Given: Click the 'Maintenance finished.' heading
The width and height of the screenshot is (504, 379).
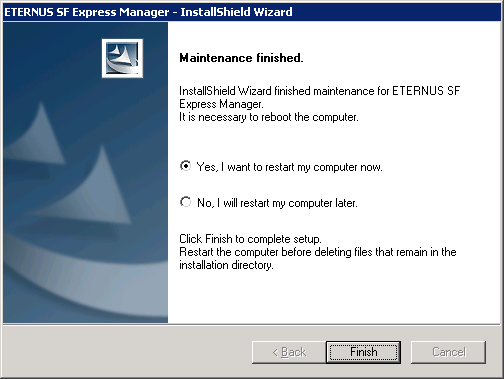Looking at the screenshot, I should pyautogui.click(x=241, y=58).
